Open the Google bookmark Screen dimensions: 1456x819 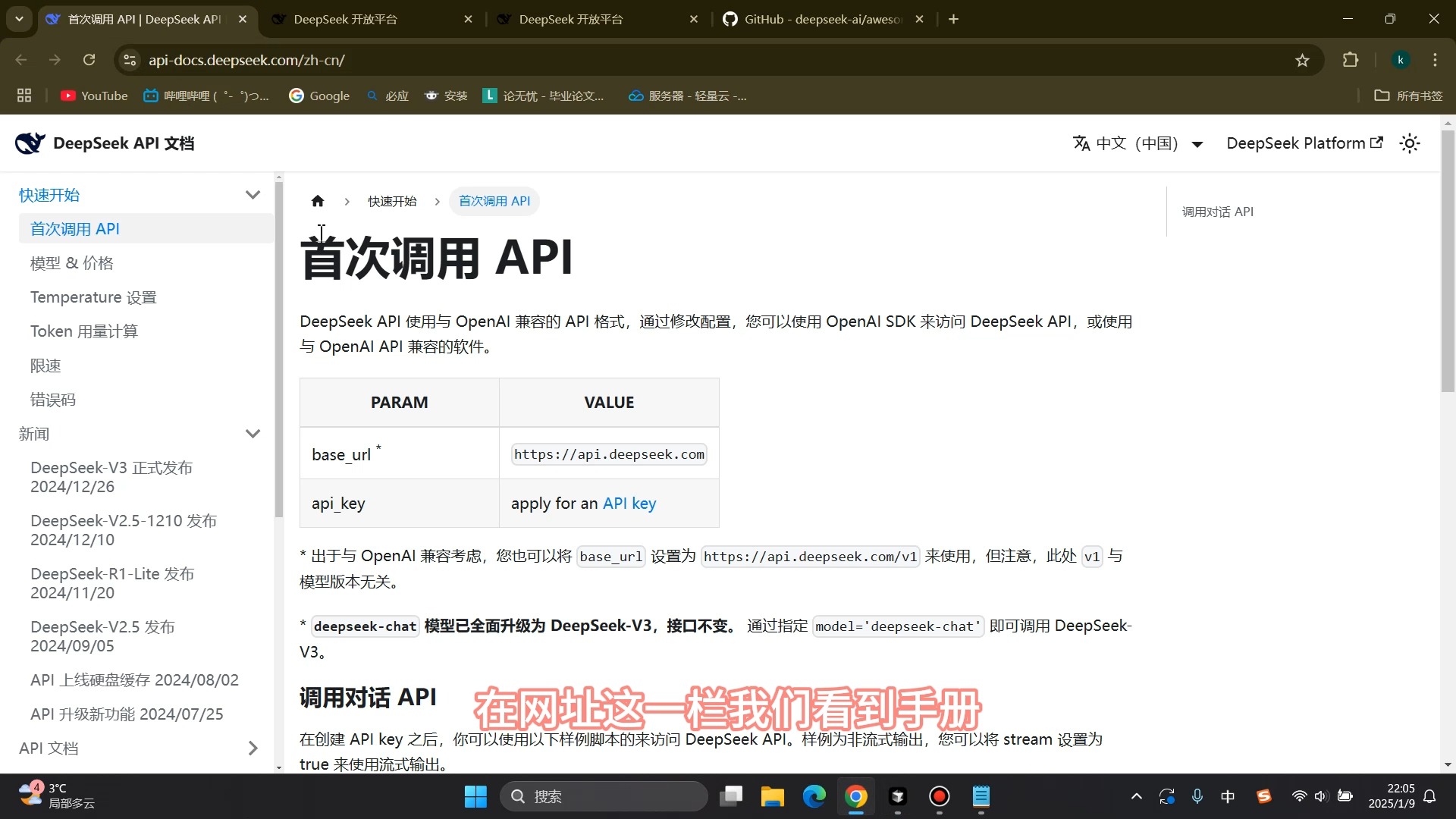coord(319,96)
